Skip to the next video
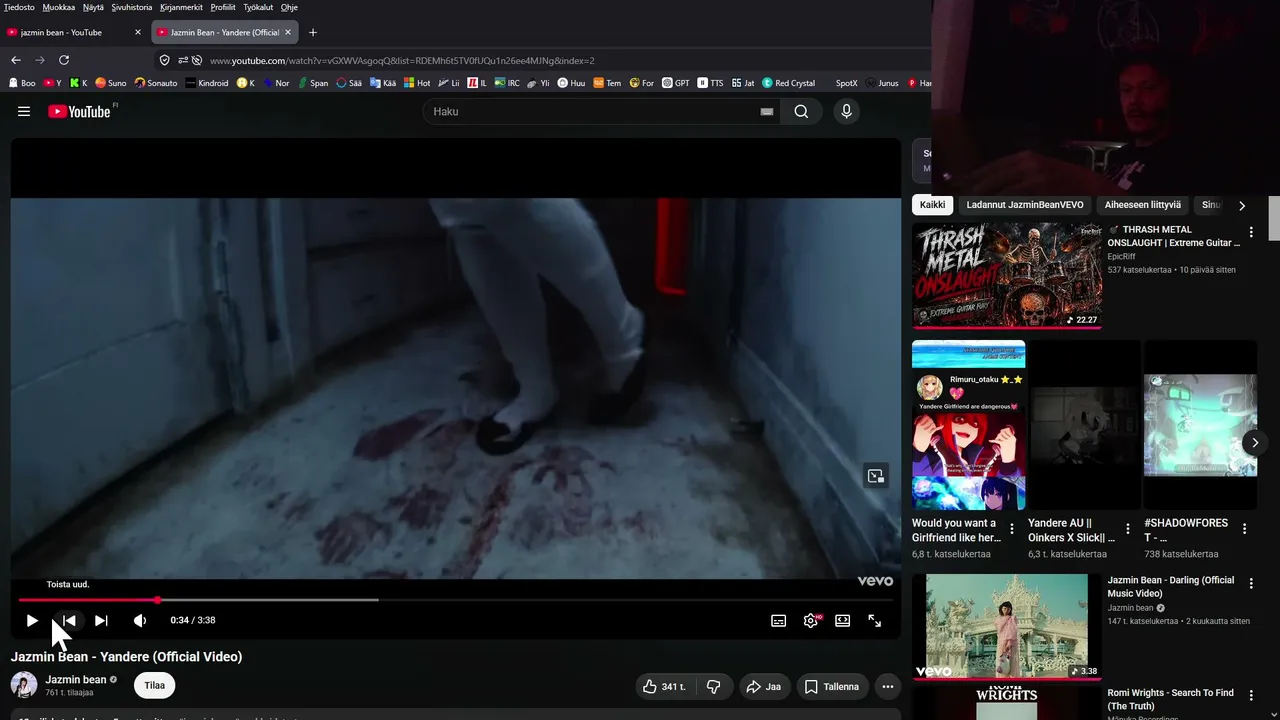Screen dimensions: 1280x720 (x=101, y=621)
